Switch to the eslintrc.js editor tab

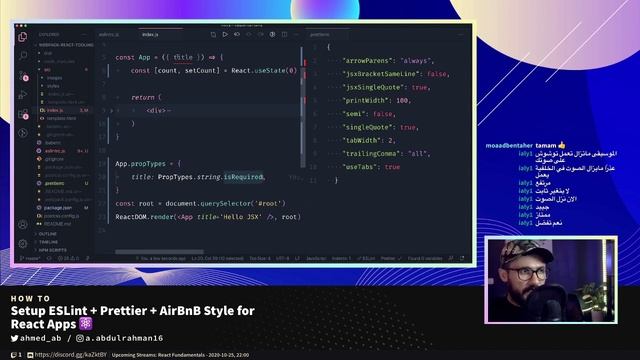click(x=109, y=35)
